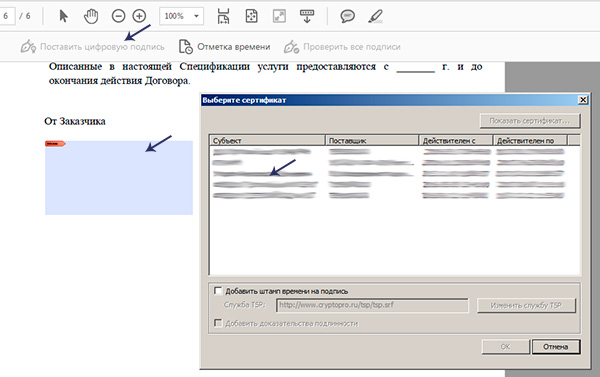Zoom out with the minus icon
Image resolution: width=600 pixels, height=377 pixels.
click(x=118, y=16)
